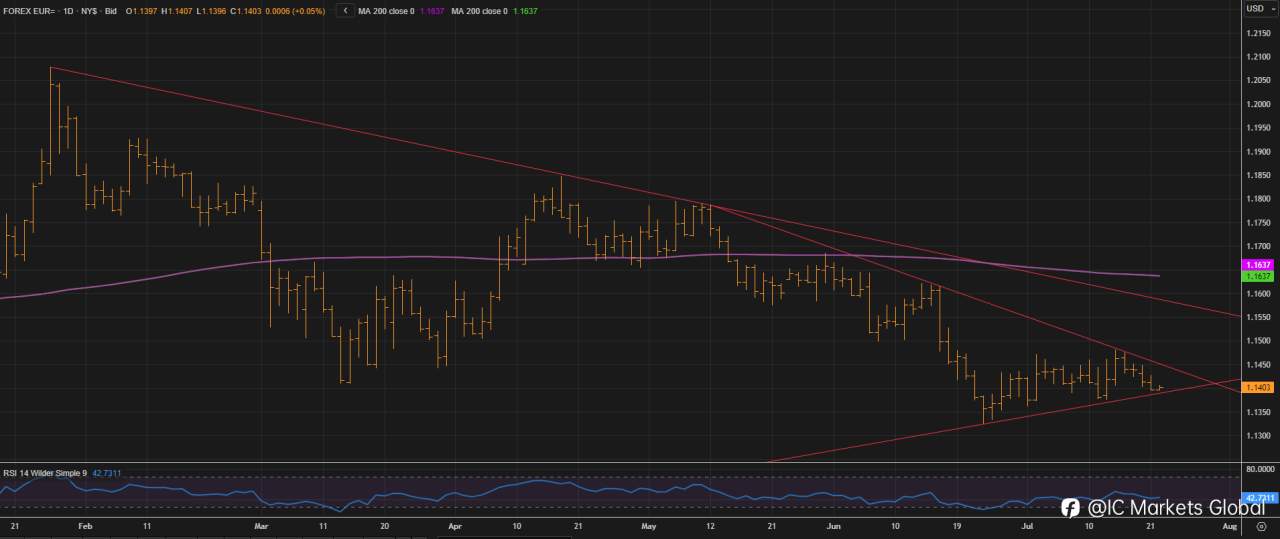Click the orange 1.1403 current price tag

pos(1256,387)
